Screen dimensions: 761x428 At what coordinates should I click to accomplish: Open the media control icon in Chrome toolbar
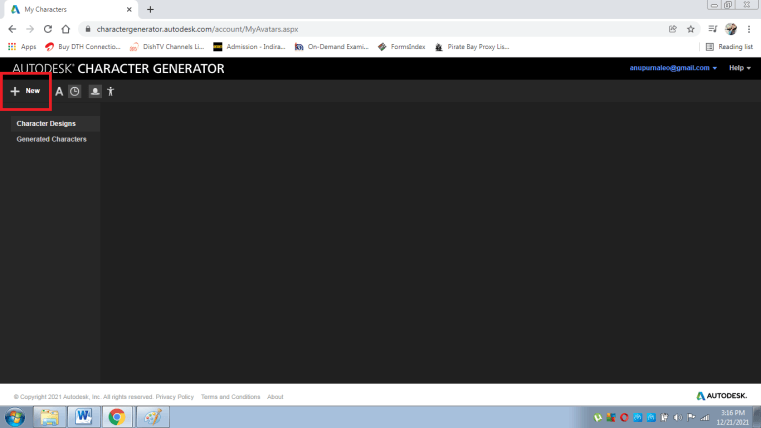click(712, 29)
